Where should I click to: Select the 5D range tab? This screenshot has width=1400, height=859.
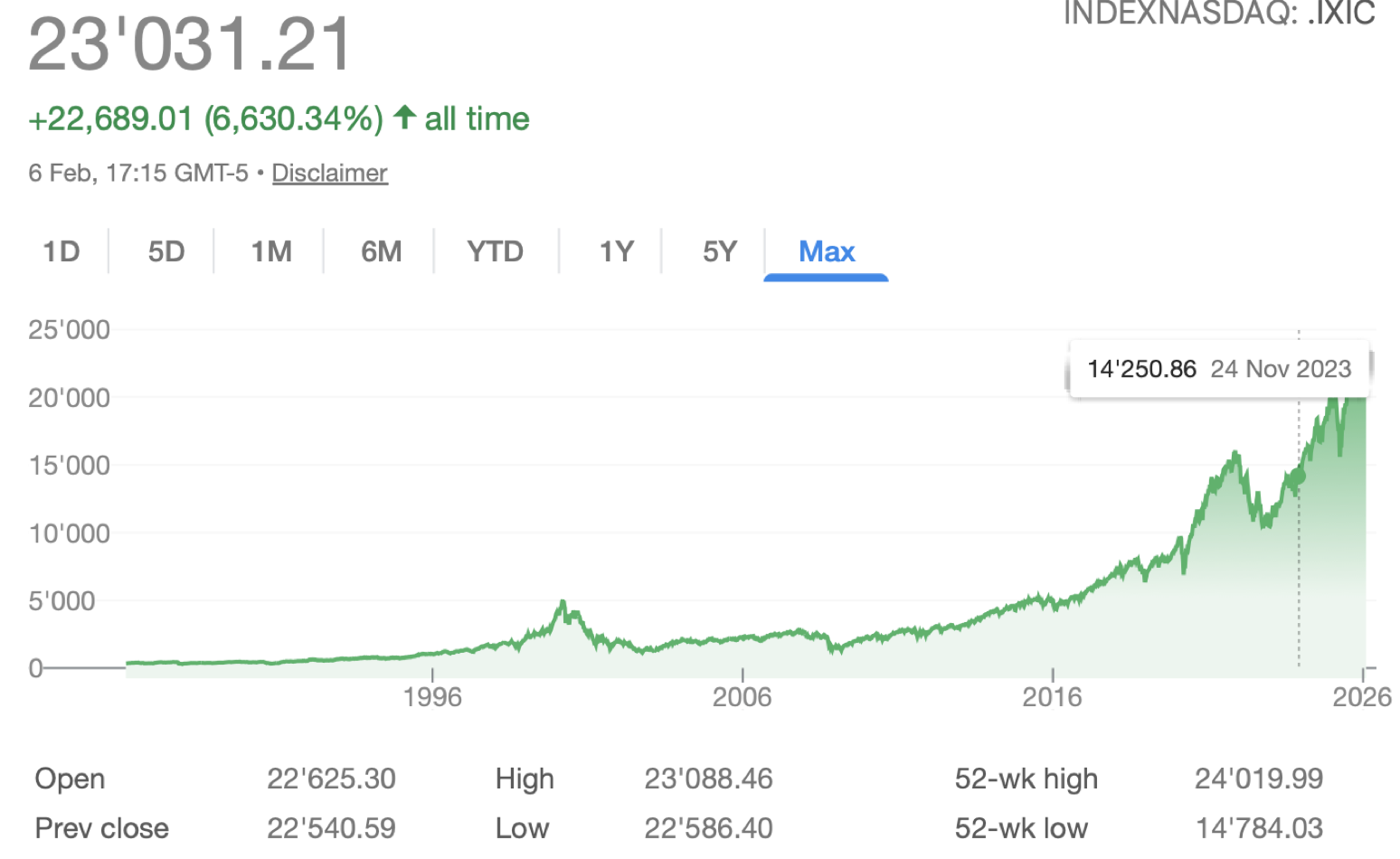(x=166, y=251)
